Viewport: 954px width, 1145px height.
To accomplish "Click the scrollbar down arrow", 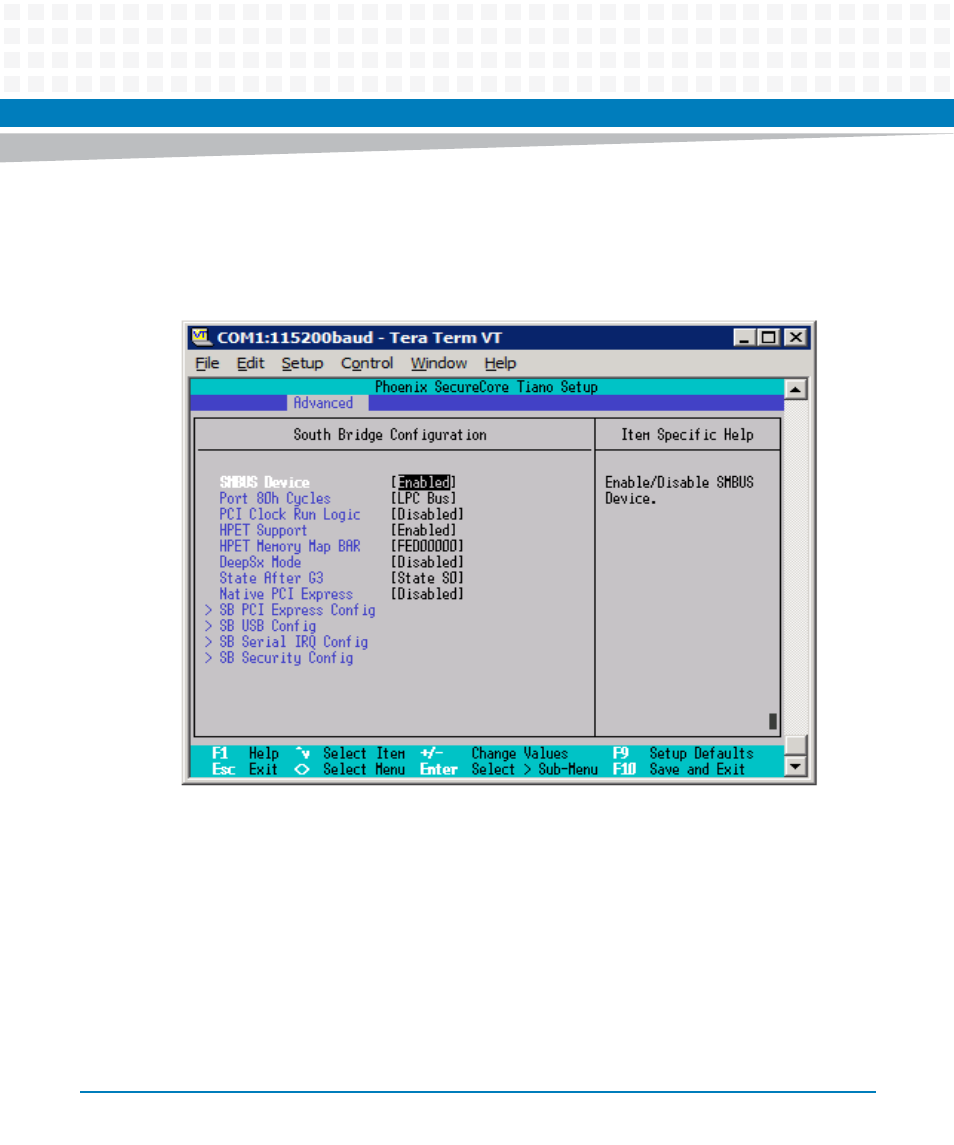I will [795, 767].
